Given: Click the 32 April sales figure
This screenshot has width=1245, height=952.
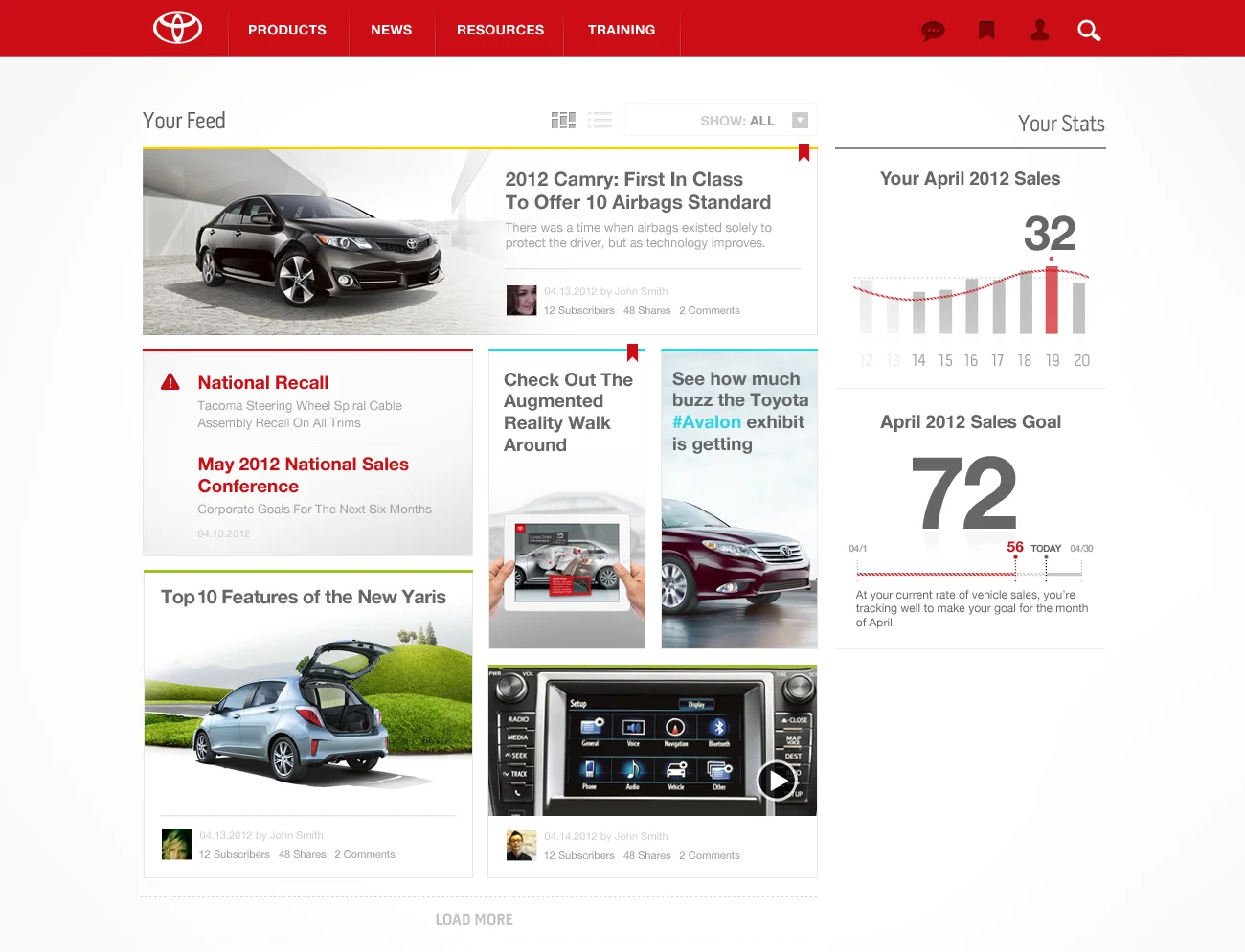Looking at the screenshot, I should 1050,234.
